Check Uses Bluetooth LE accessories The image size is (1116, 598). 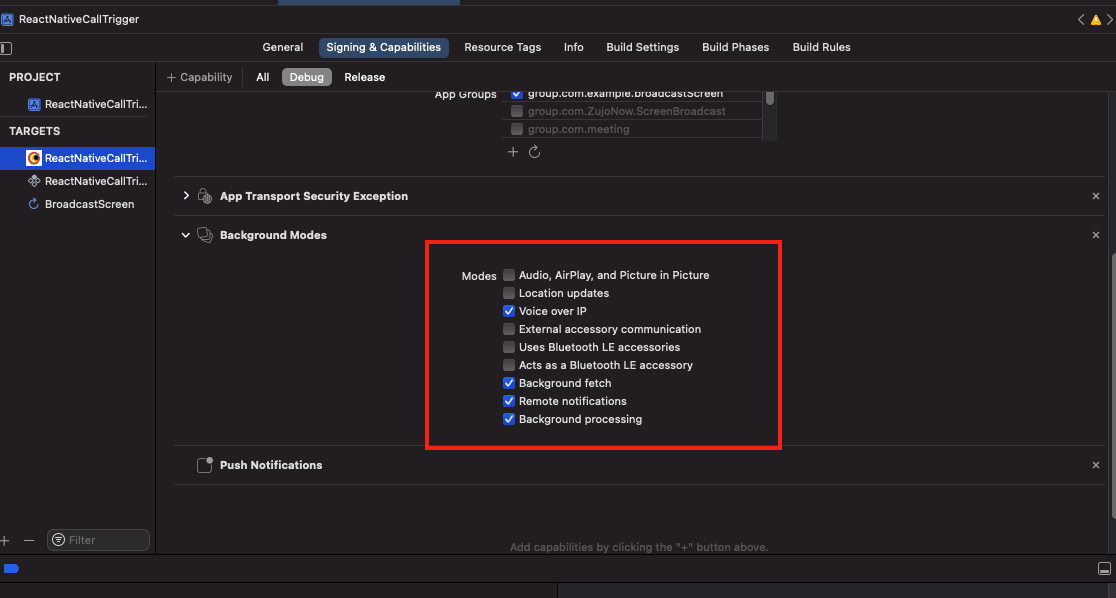(x=509, y=347)
